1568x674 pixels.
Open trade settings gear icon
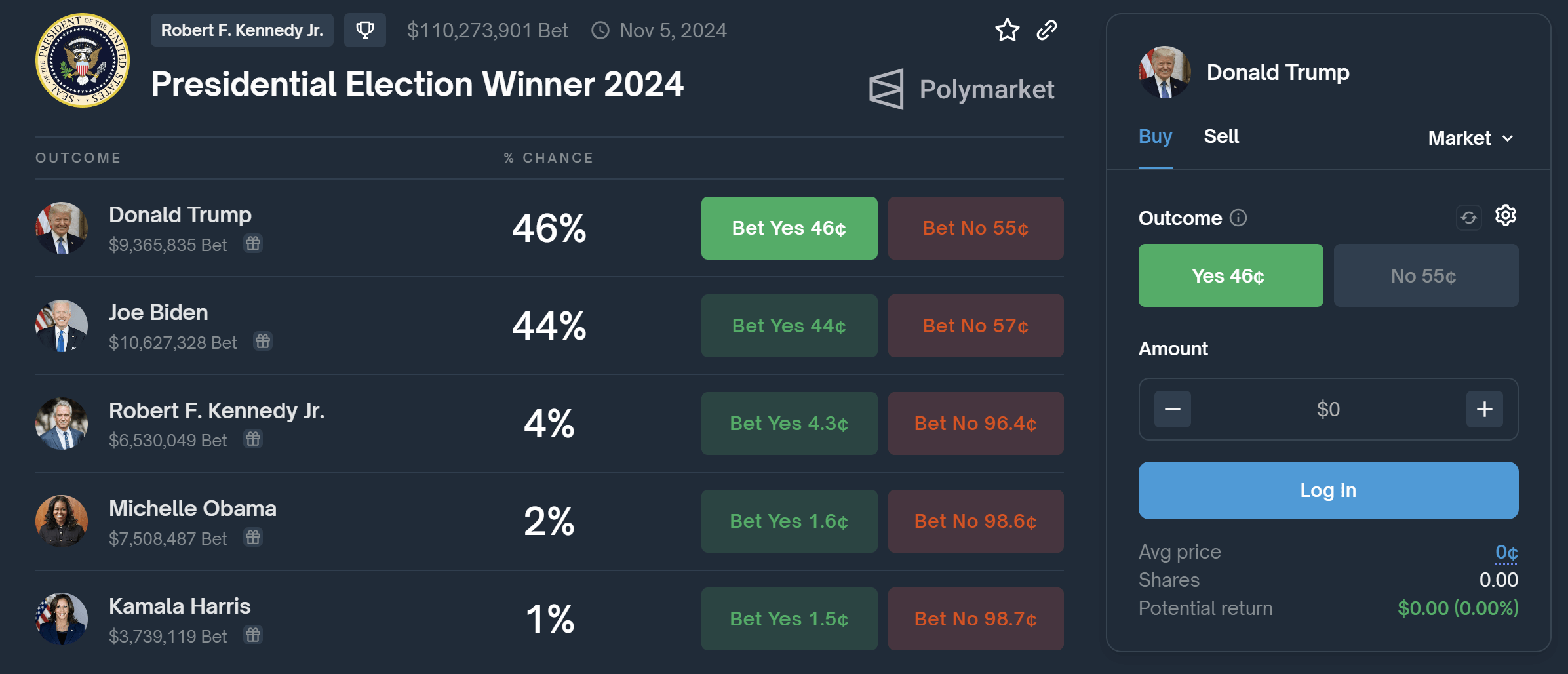(x=1505, y=216)
